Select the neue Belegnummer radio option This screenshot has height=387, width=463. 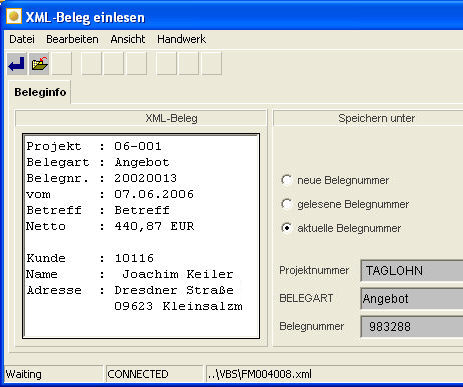point(335,180)
